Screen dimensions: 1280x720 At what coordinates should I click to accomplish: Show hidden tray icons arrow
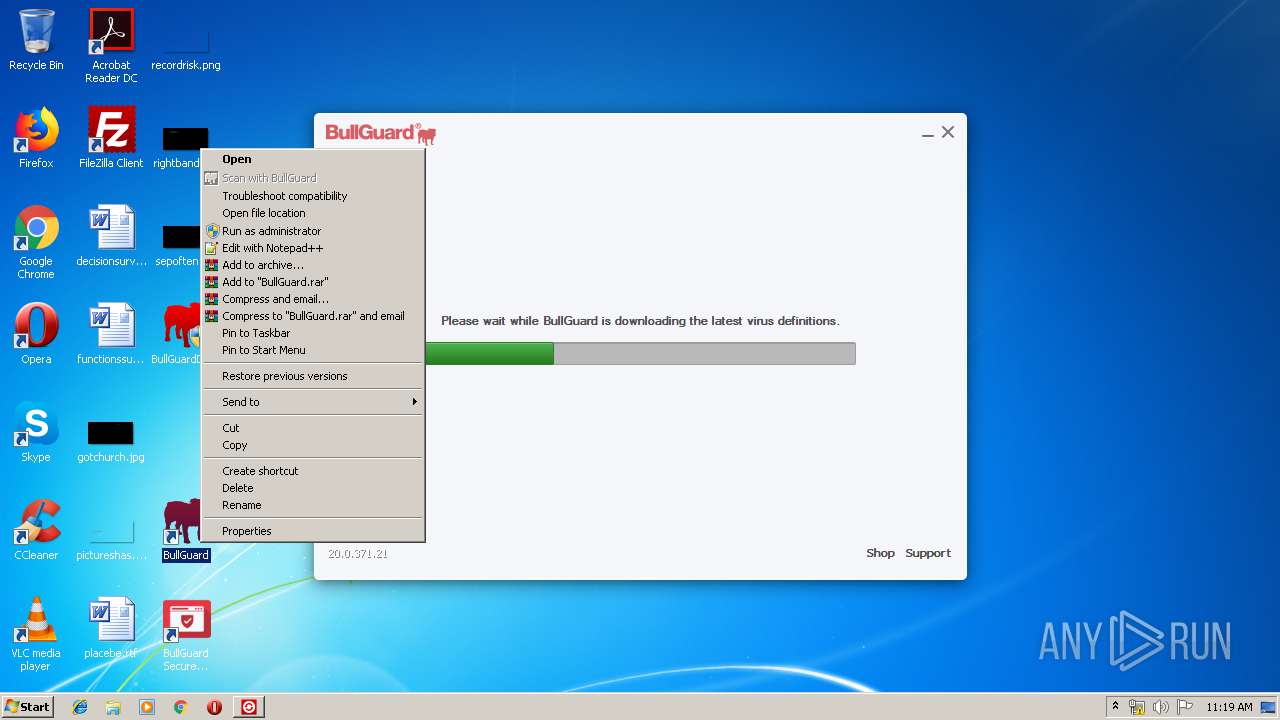click(1115, 707)
